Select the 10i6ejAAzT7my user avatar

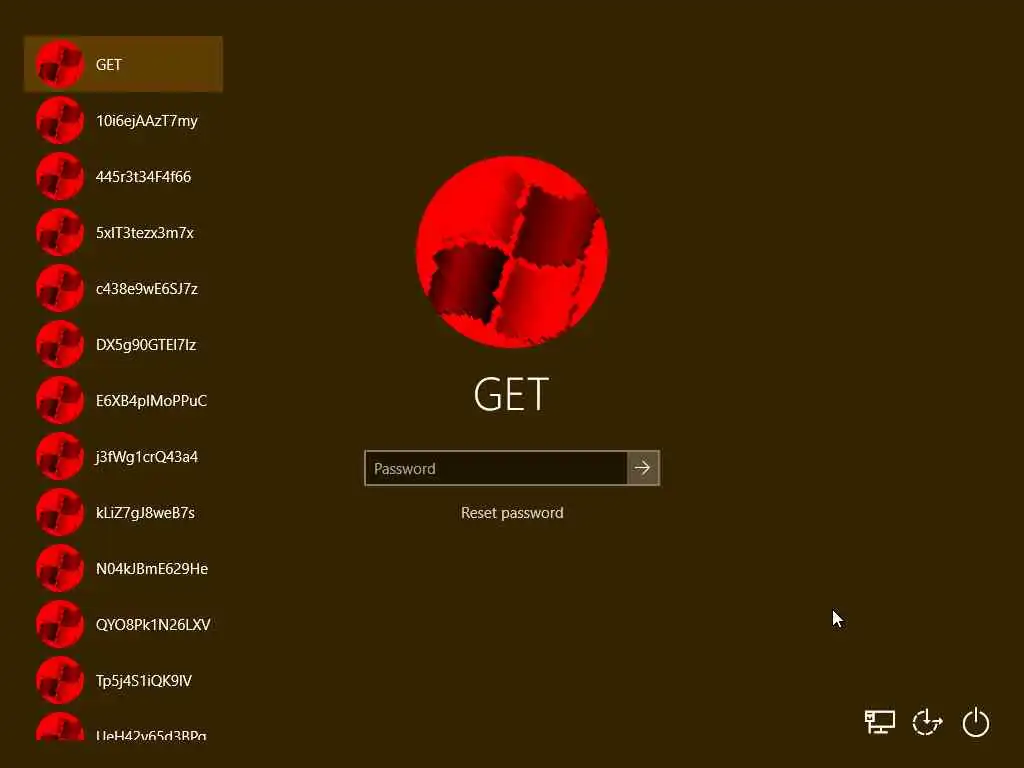click(x=59, y=120)
